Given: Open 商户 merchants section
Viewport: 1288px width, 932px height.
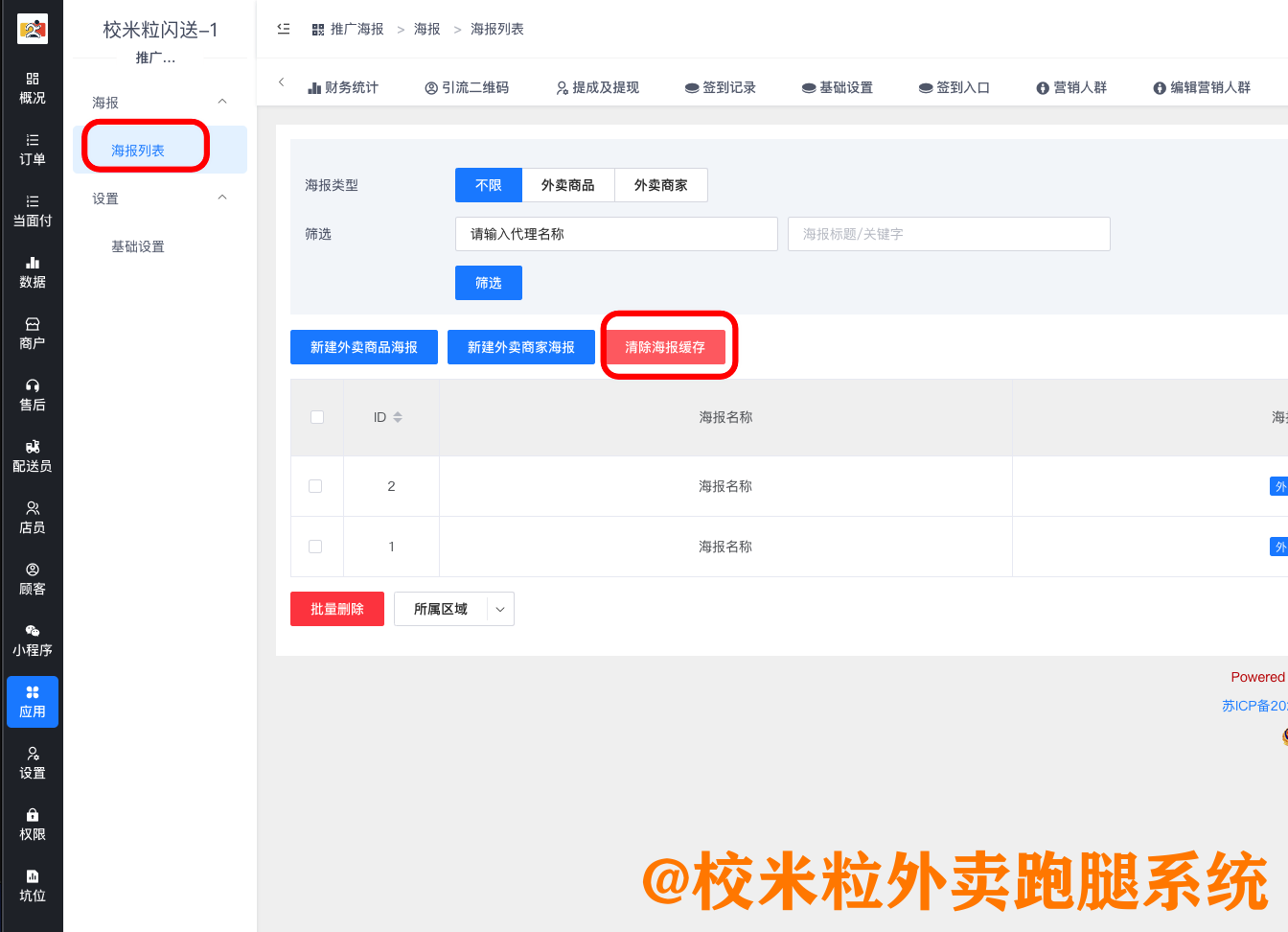Looking at the screenshot, I should pos(32,333).
